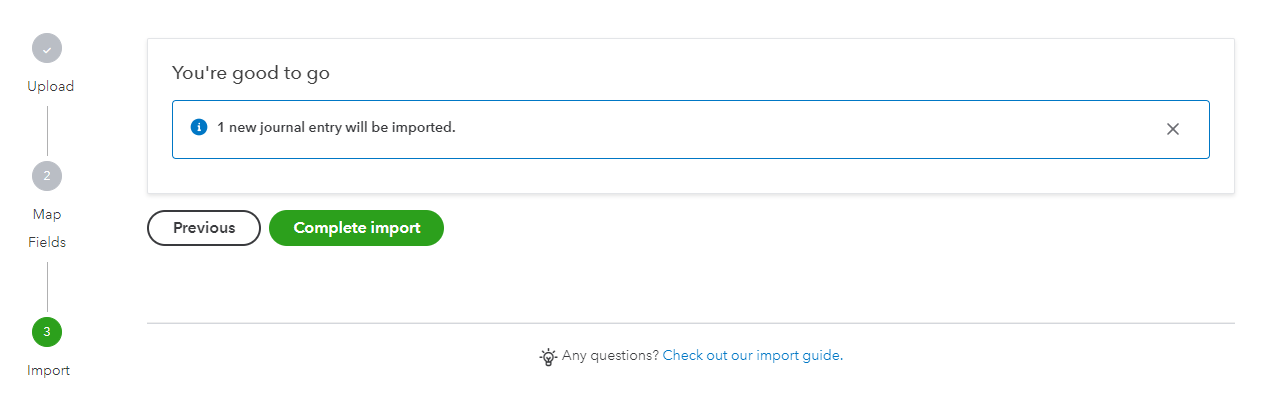Screen dimensions: 1271x411
Task: Click the lightbulb help icon
Action: 548,356
